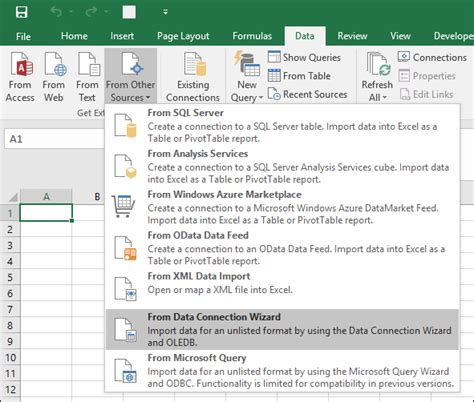This screenshot has width=474, height=402.
Task: Select row 9 header
Action: (x=10, y=341)
